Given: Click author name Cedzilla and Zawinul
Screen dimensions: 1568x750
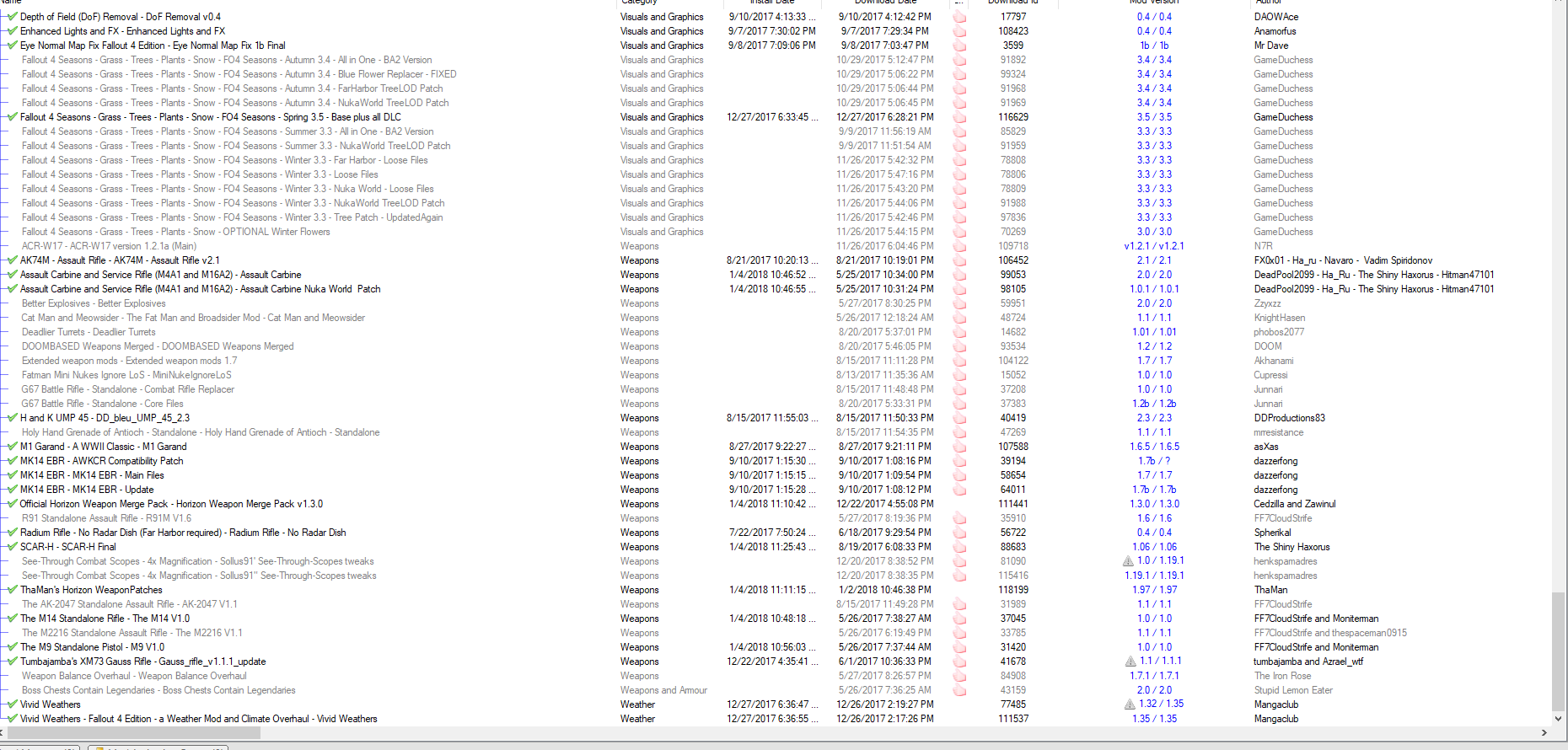Looking at the screenshot, I should pyautogui.click(x=1295, y=504).
